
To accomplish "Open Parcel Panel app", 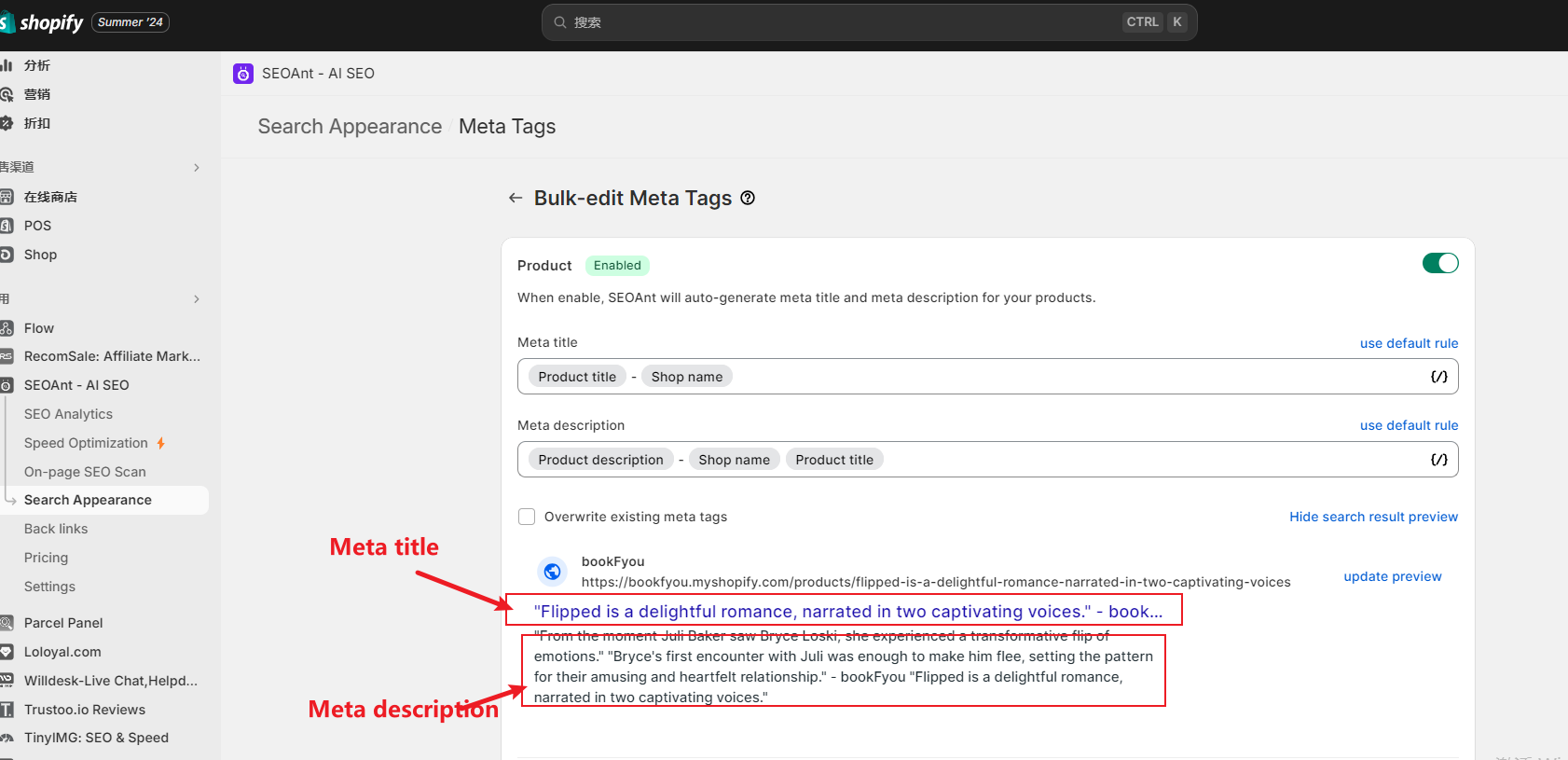I will 63,623.
